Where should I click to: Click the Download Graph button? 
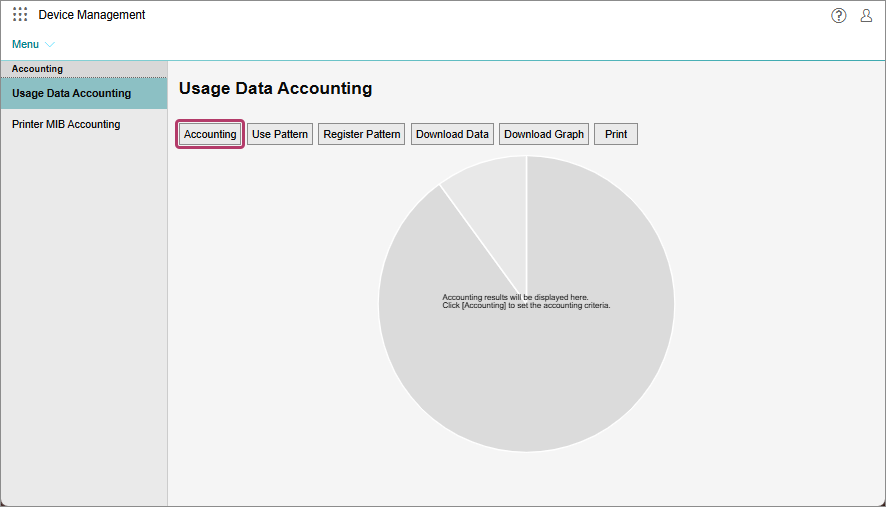tap(544, 134)
